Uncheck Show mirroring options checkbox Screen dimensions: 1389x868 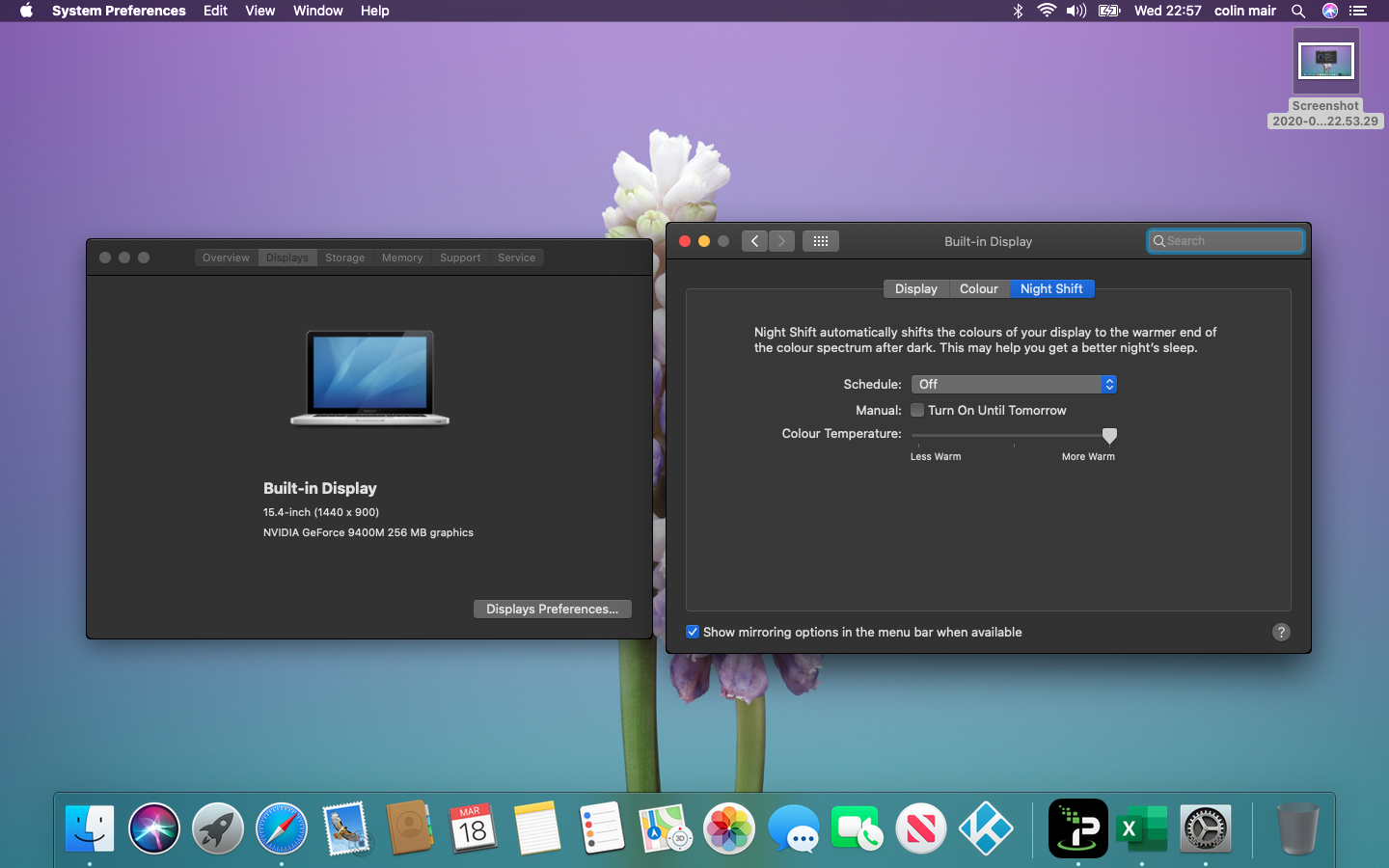tap(693, 632)
